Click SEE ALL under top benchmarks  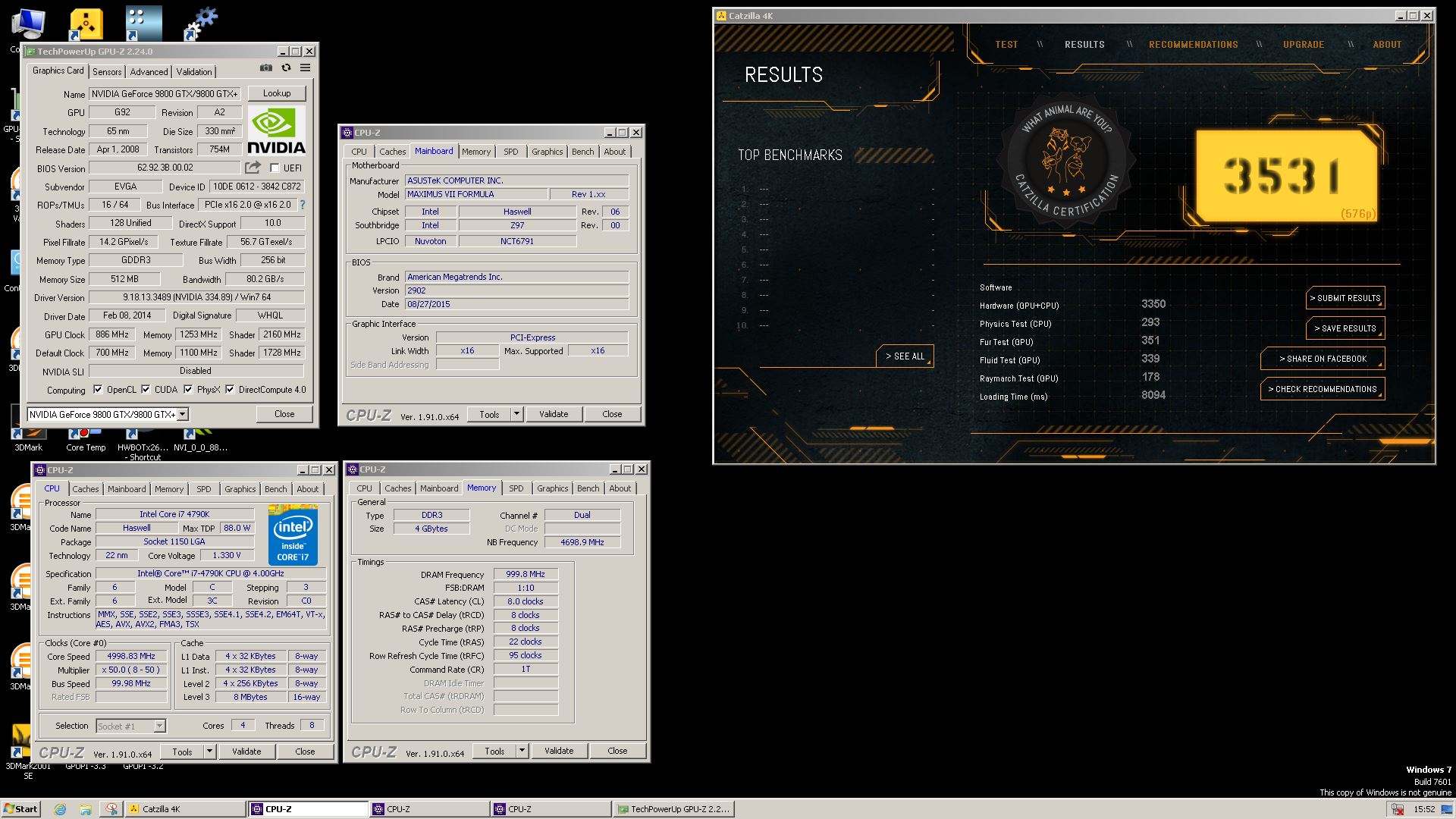click(905, 356)
